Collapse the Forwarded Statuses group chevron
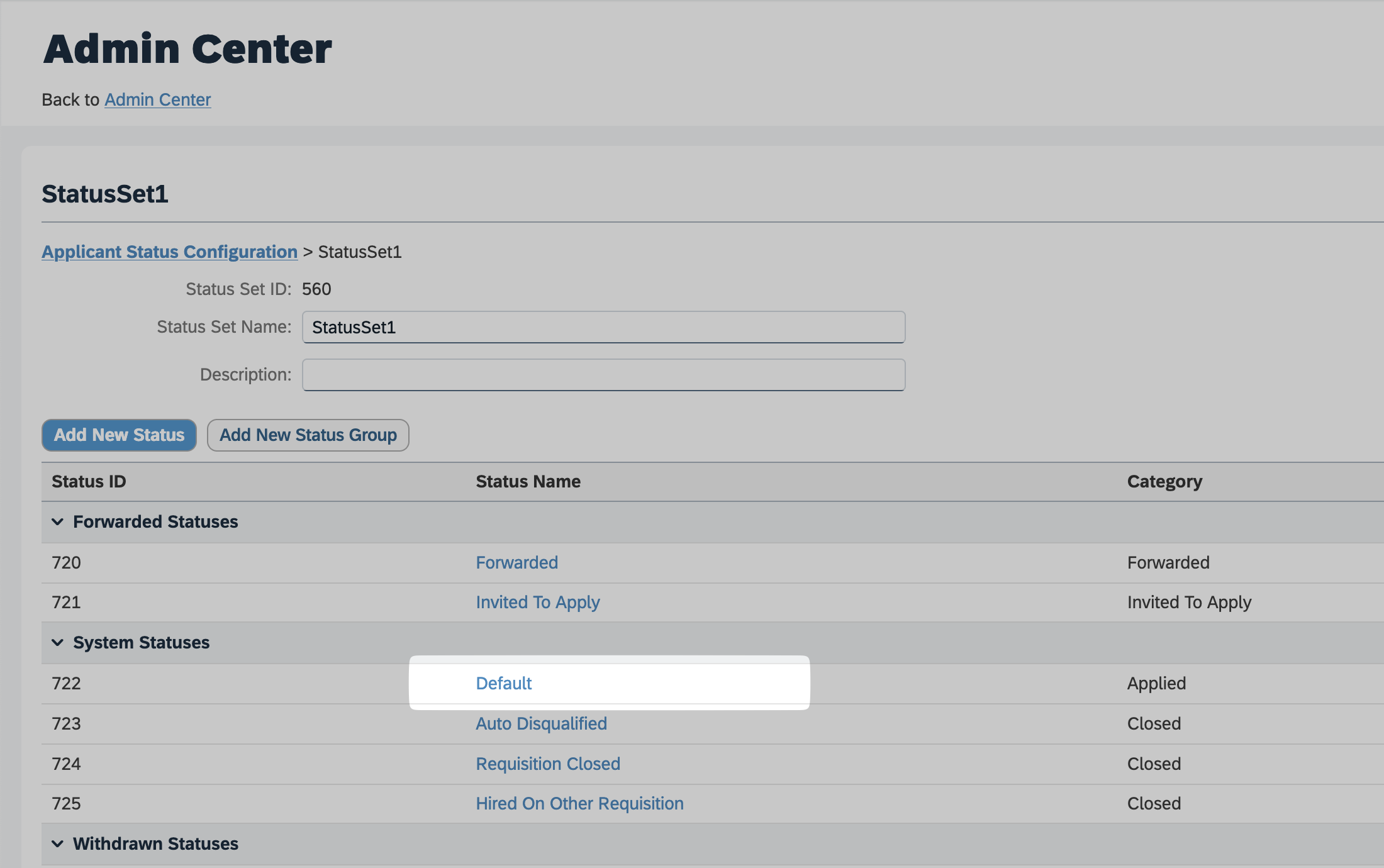This screenshot has height=868, width=1384. pyautogui.click(x=57, y=522)
